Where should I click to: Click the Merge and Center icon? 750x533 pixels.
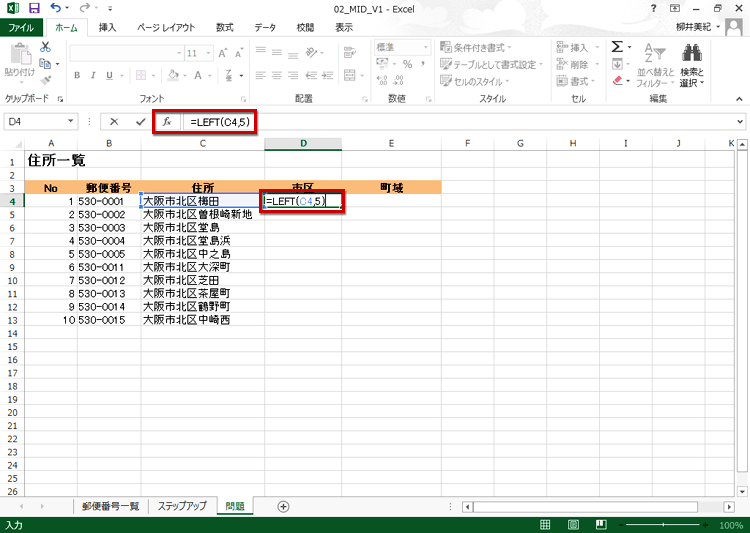[x=350, y=75]
